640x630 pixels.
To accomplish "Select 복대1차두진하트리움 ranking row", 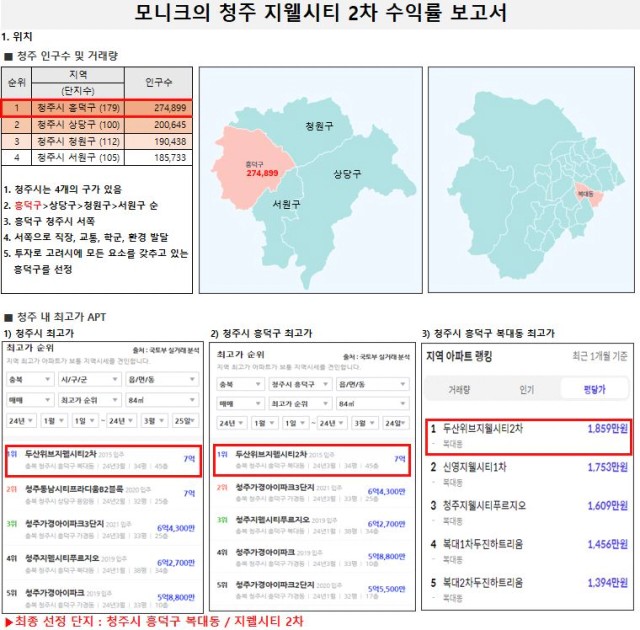I will [x=528, y=551].
